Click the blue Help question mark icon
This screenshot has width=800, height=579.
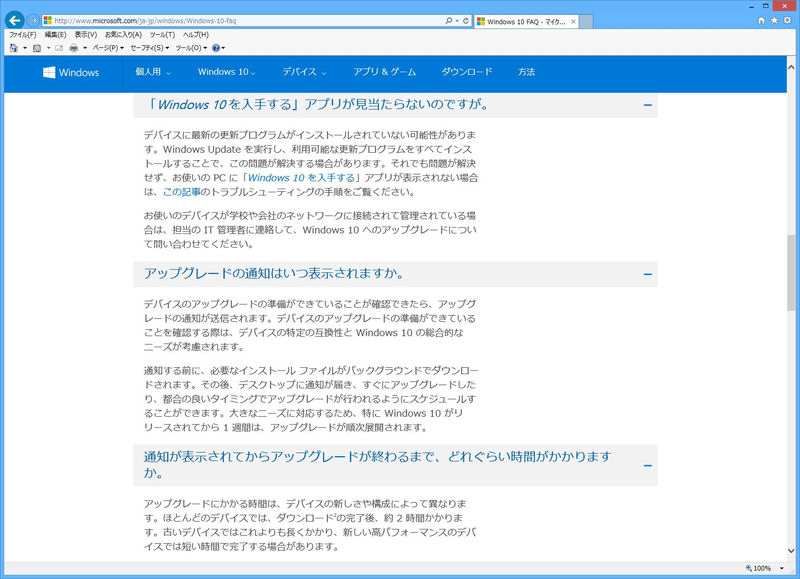tap(216, 48)
